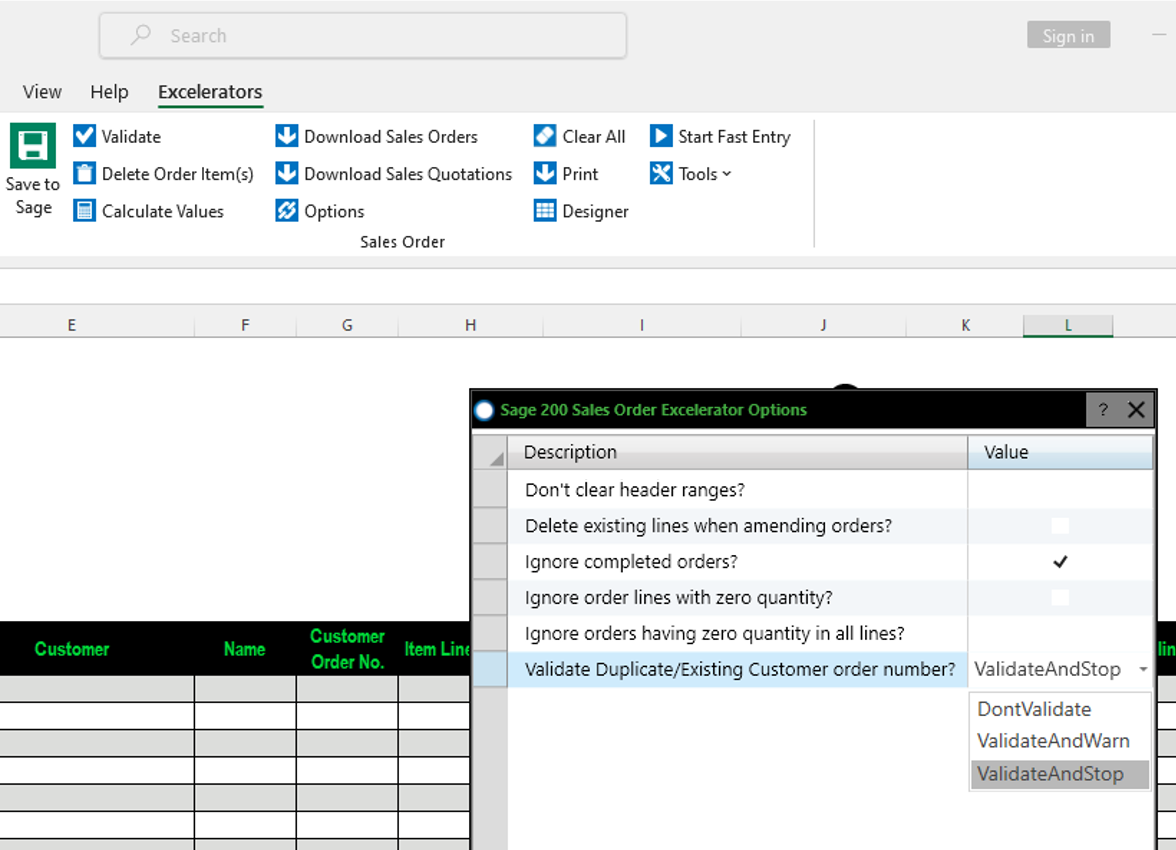This screenshot has height=850, width=1176.
Task: Select column L header
Action: [1068, 326]
